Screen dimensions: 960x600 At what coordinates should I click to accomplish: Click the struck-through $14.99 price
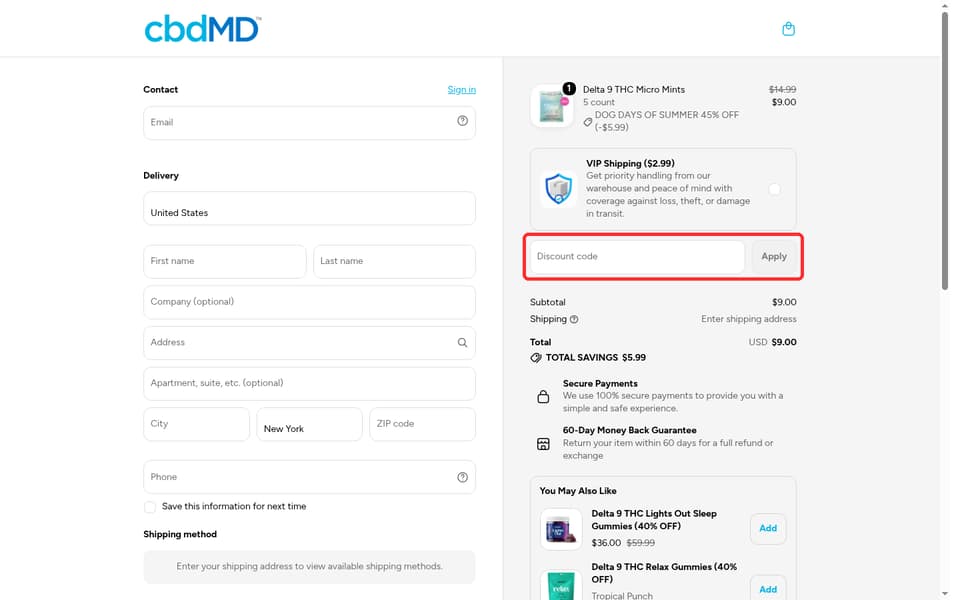[x=782, y=89]
